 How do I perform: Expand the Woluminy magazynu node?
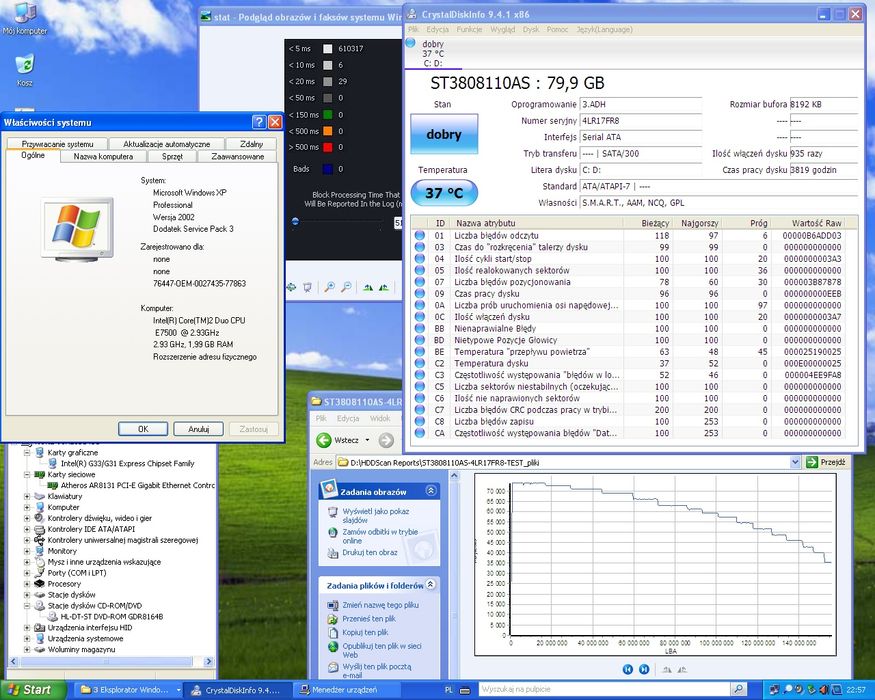pos(27,650)
